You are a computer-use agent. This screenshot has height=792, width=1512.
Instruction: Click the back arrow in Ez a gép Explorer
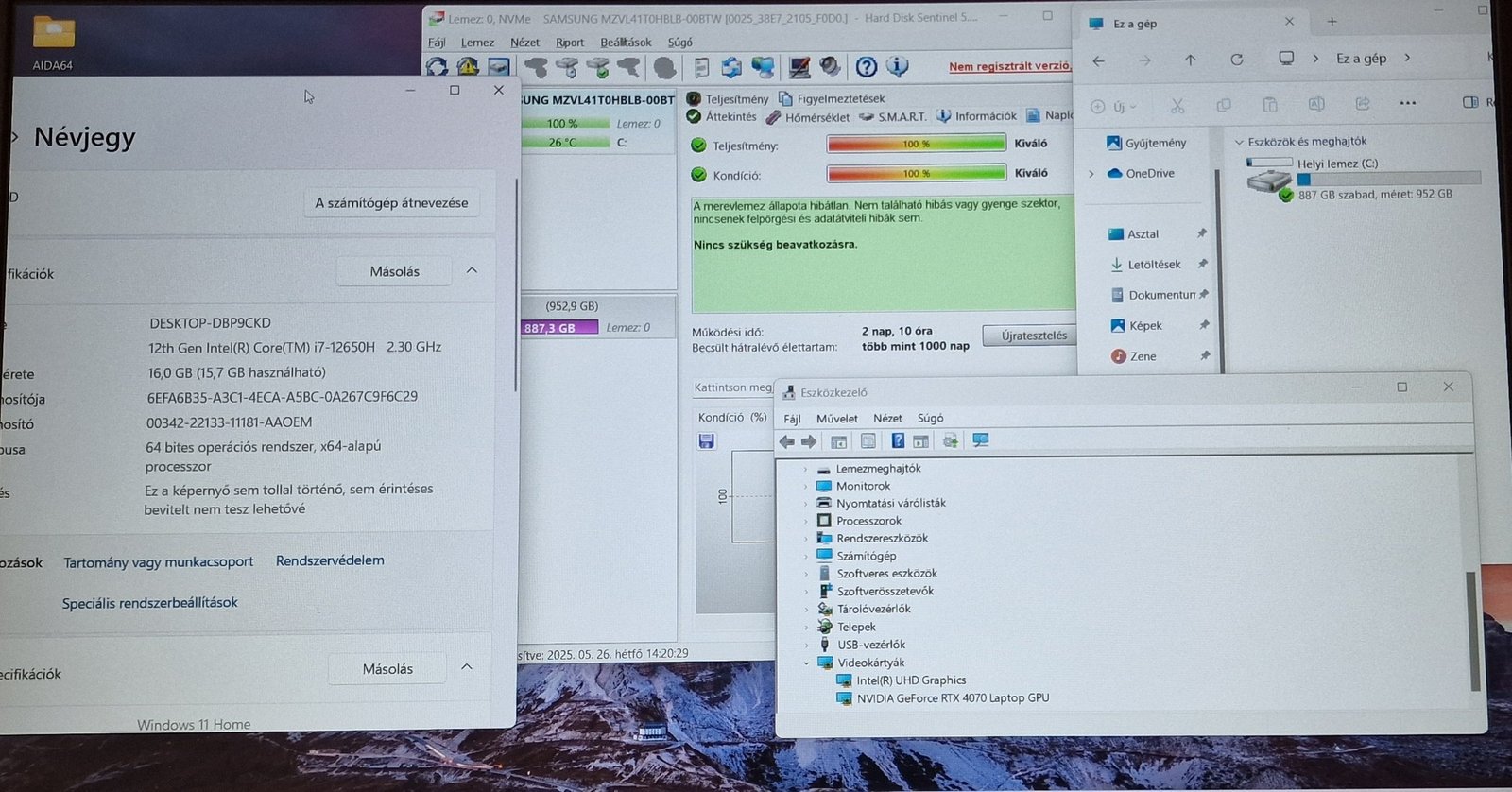pos(1098,60)
